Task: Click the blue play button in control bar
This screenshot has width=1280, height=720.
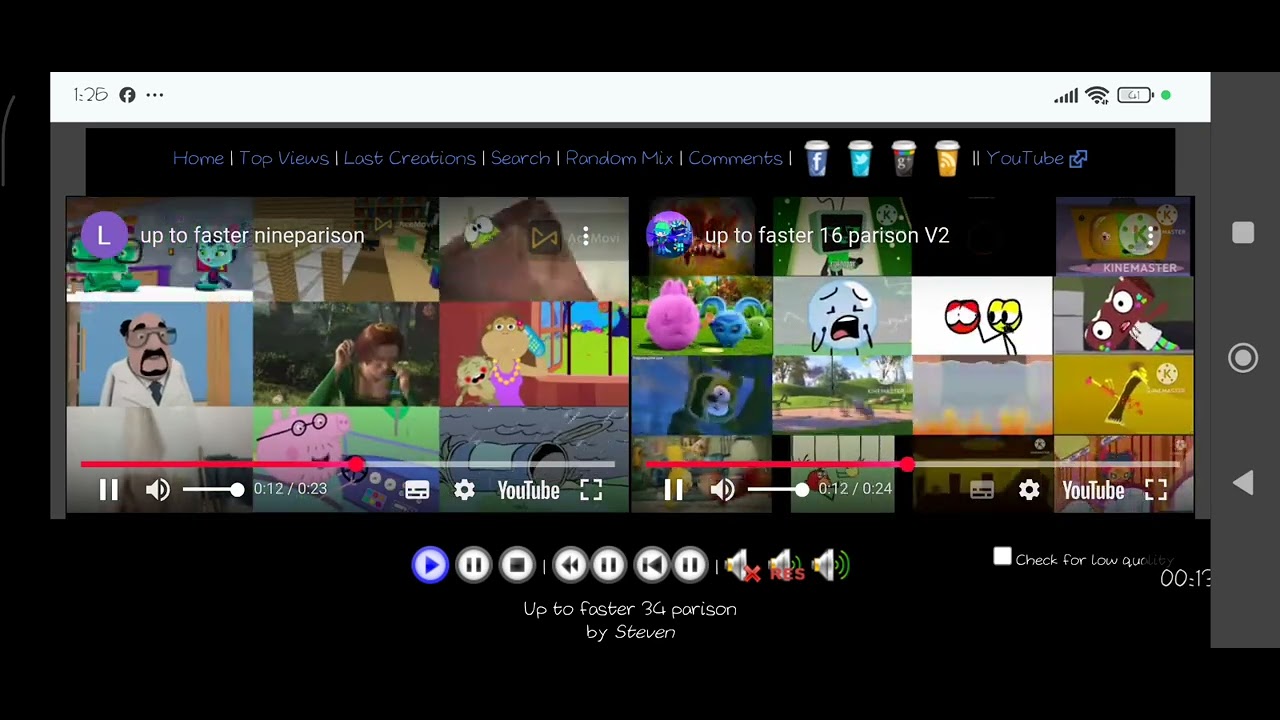Action: 430,566
